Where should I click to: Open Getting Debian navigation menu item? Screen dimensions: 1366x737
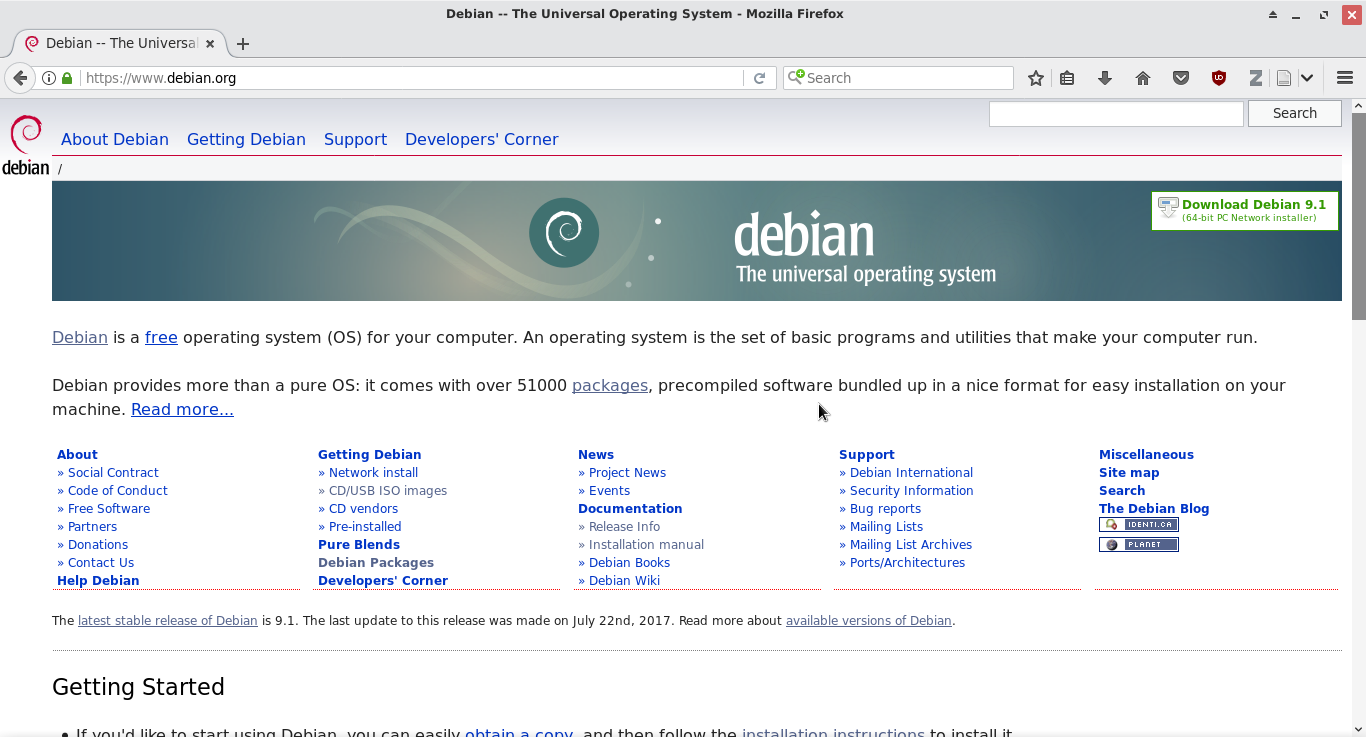coord(246,140)
